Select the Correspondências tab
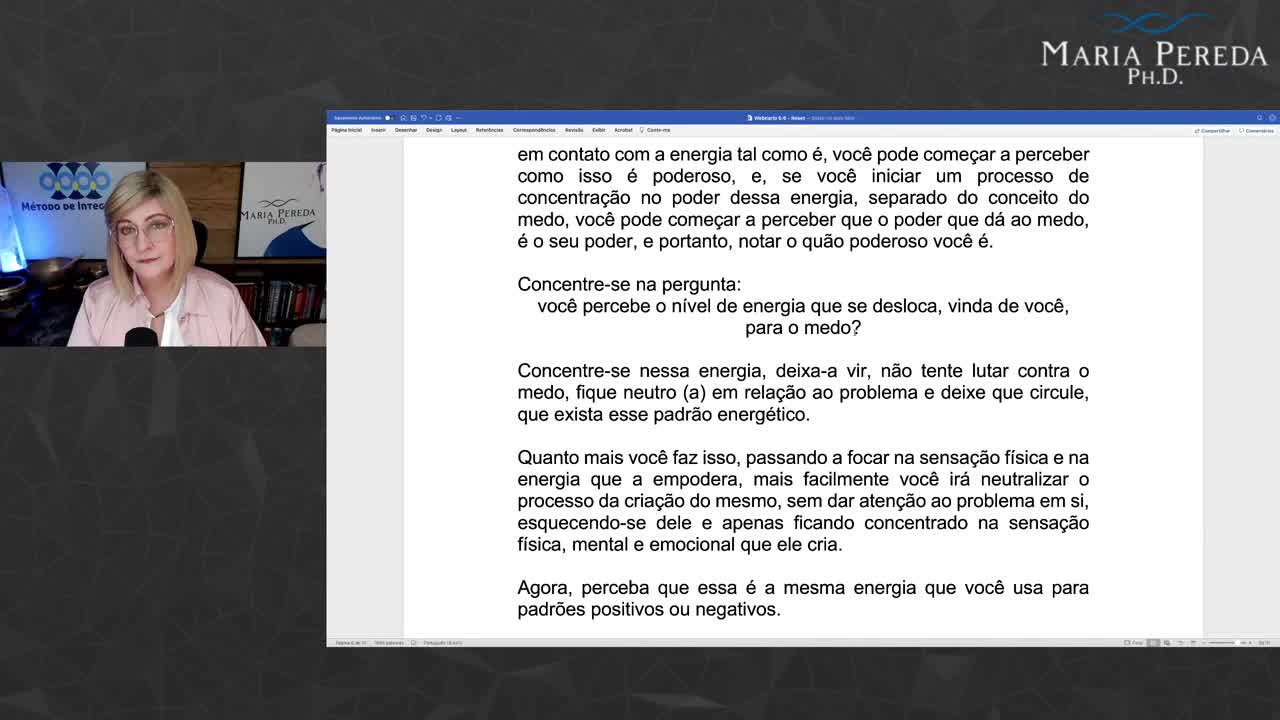1280x720 pixels. 534,130
